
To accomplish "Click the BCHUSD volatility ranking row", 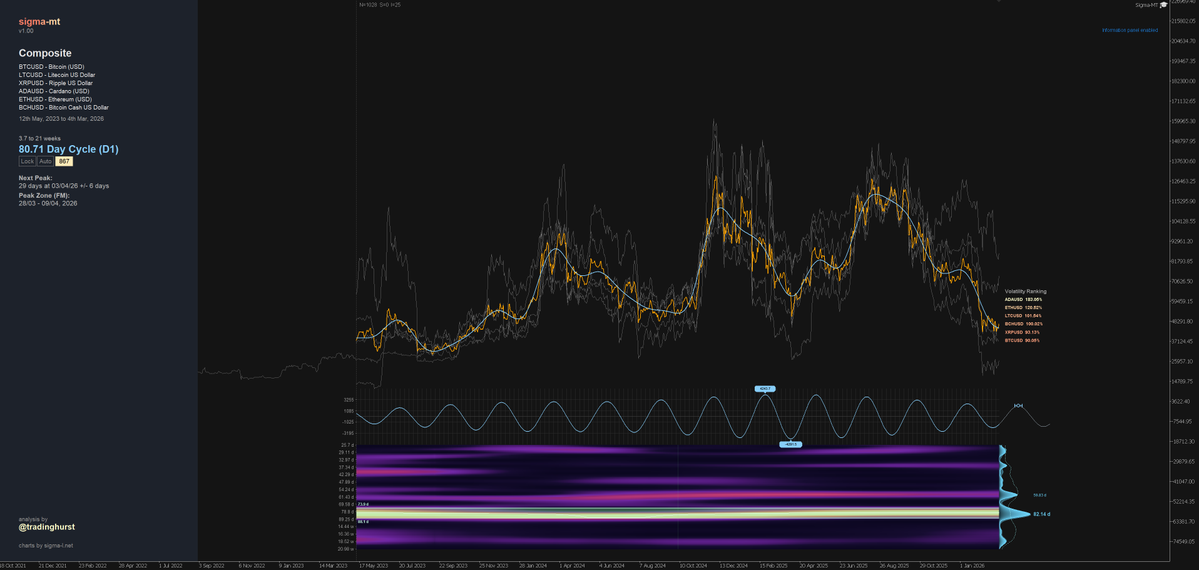I will pyautogui.click(x=1023, y=324).
